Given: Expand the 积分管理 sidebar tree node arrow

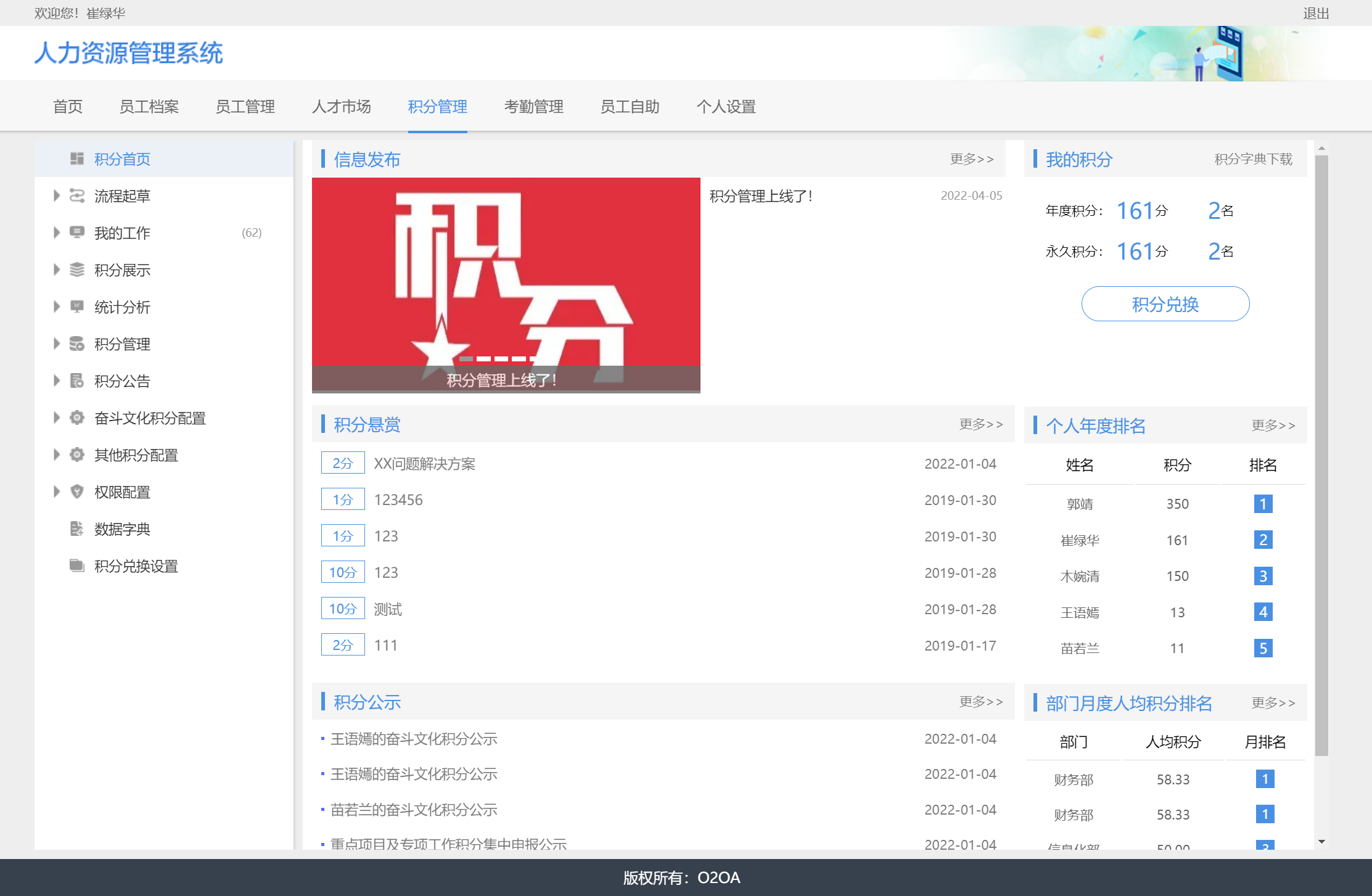Looking at the screenshot, I should 57,344.
